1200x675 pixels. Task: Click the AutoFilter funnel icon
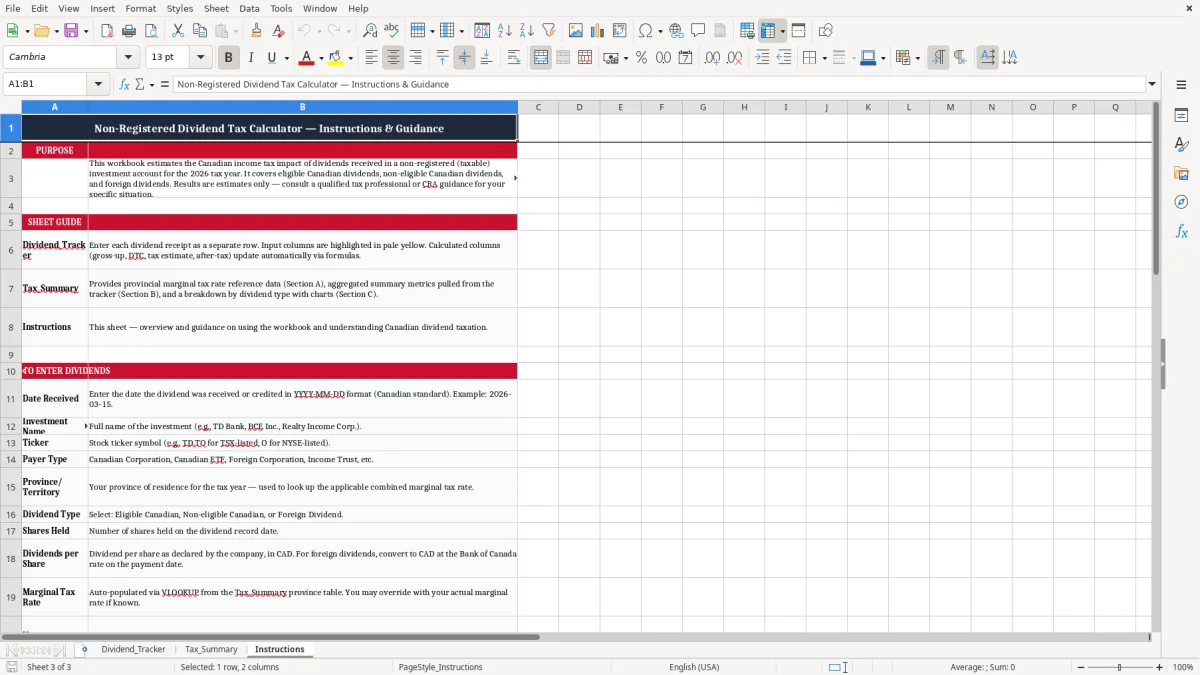(x=549, y=31)
